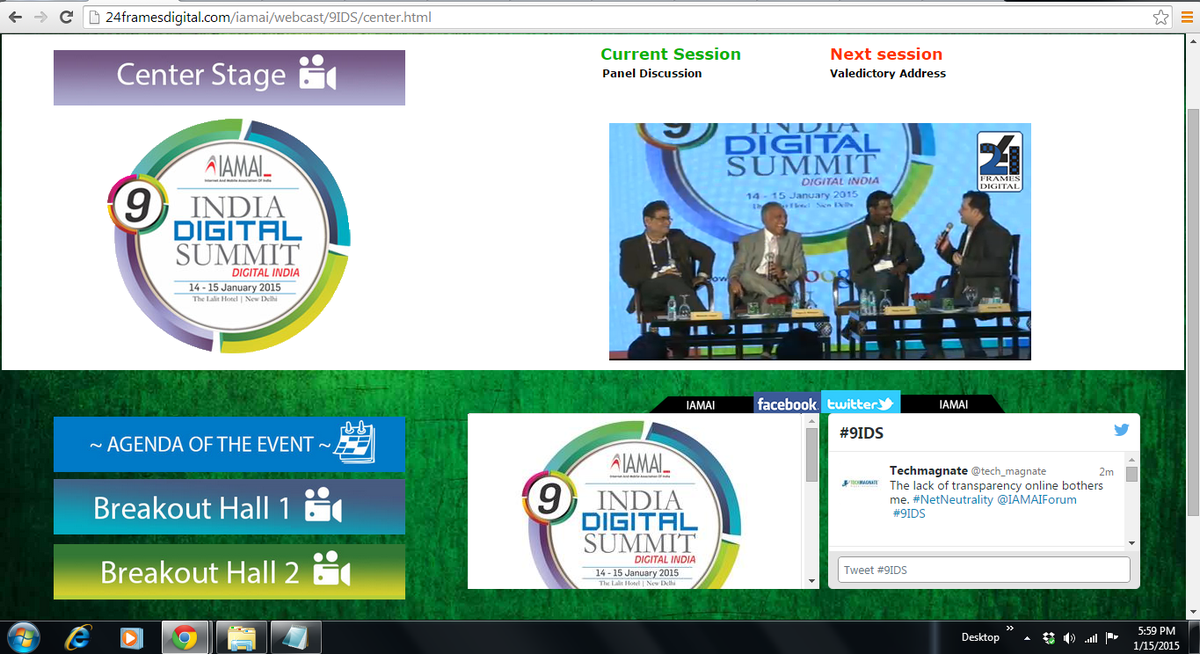Click the Twitter bird icon in widget
The width and height of the screenshot is (1200, 654).
1121,430
